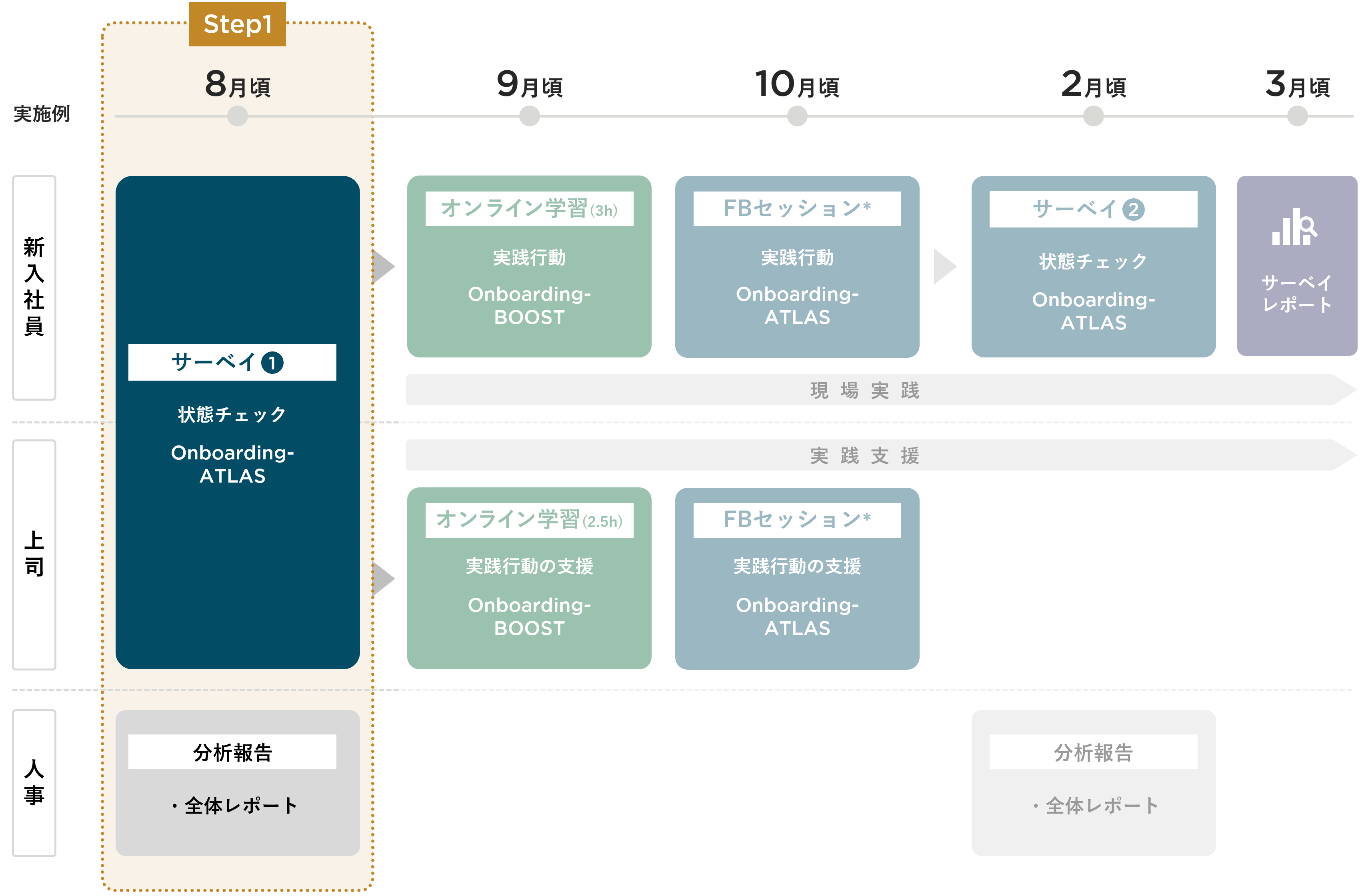1362x896 pixels.
Task: Click 分析報告 label under 2月頃
Action: [x=1093, y=752]
